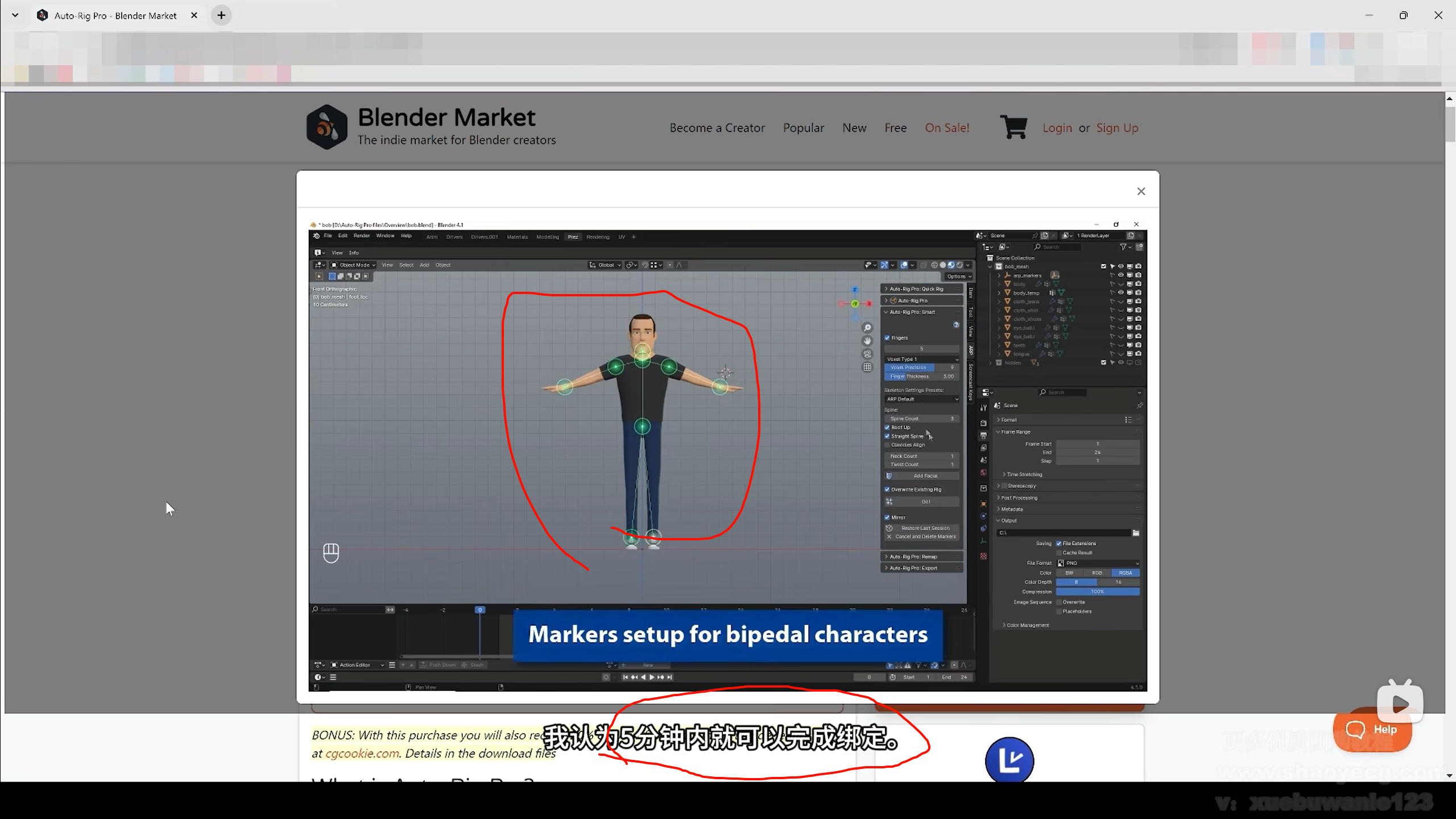This screenshot has width=1456, height=819.
Task: Open a new browser tab
Action: [x=221, y=15]
